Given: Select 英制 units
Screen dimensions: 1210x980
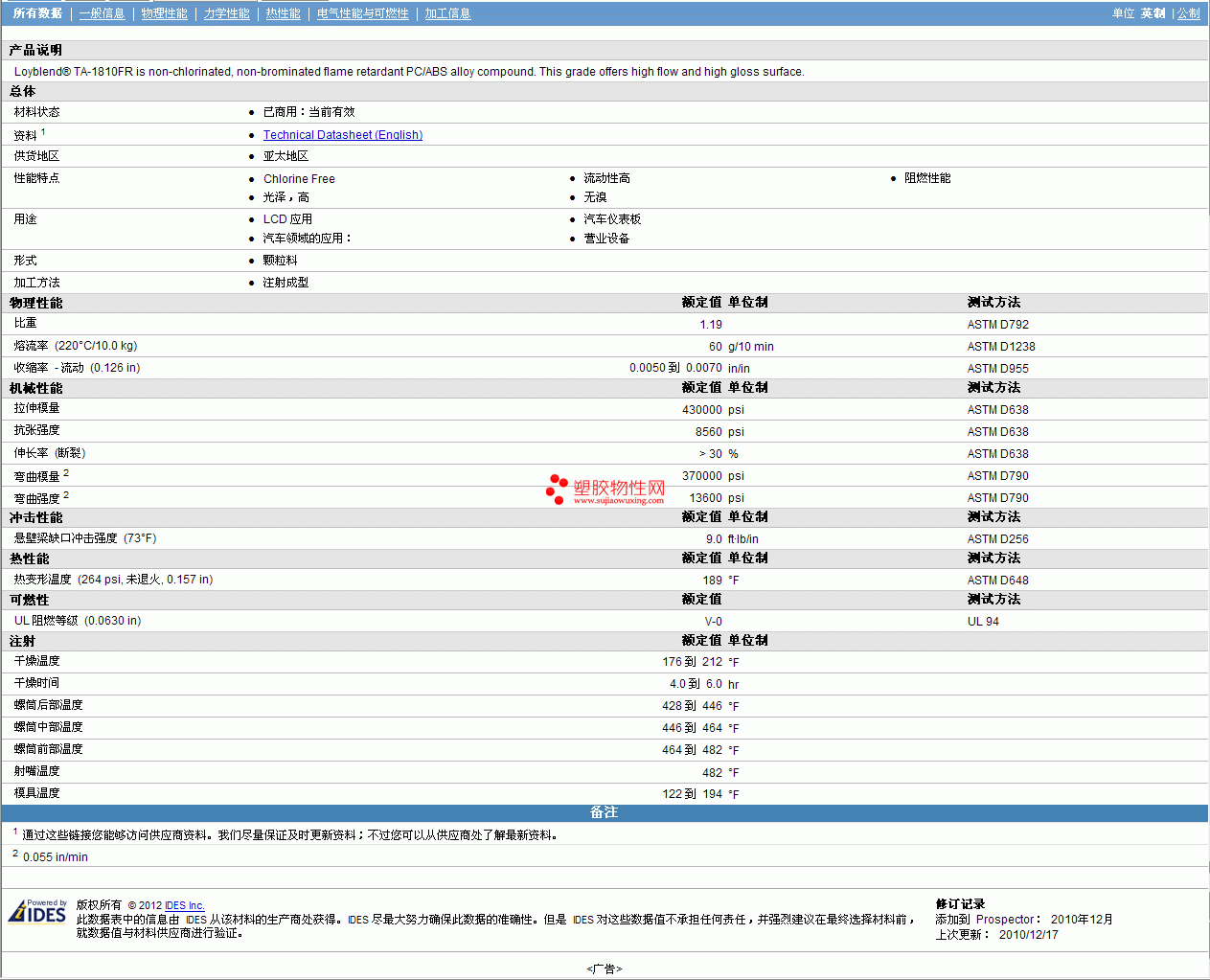Looking at the screenshot, I should pyautogui.click(x=1153, y=13).
